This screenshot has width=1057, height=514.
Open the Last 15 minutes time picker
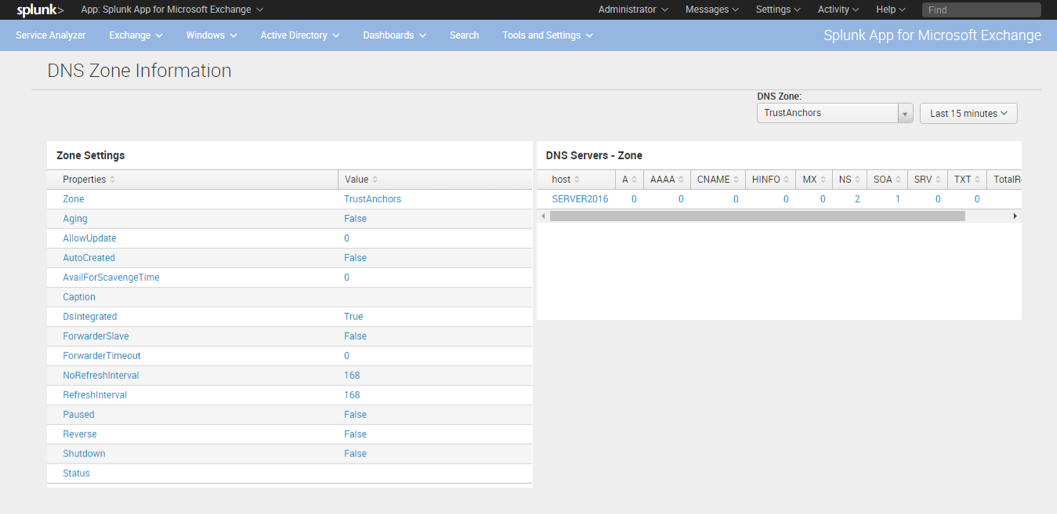968,113
